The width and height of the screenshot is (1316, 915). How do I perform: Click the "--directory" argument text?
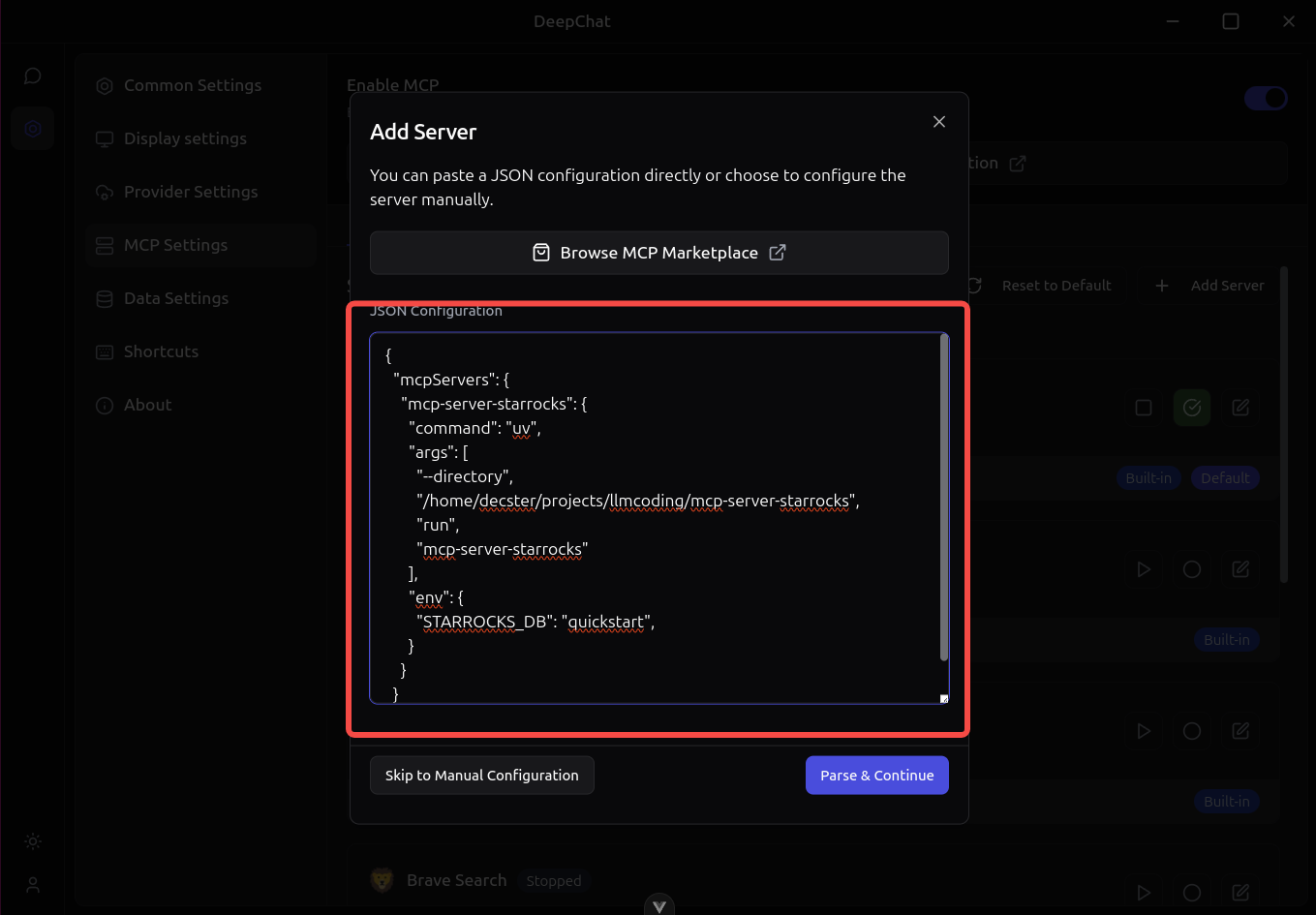[465, 476]
